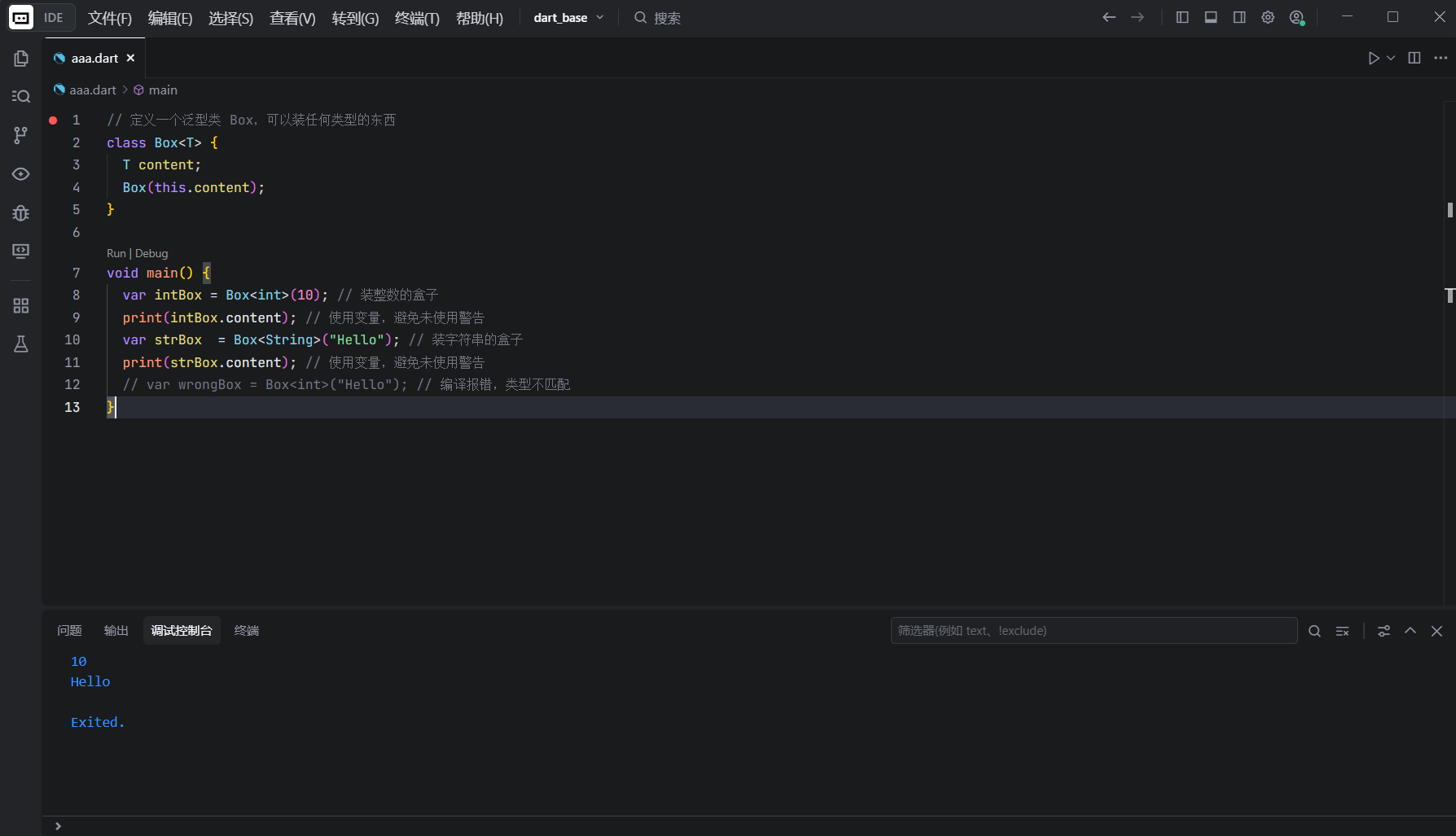
Task: Switch to the 问题 panel tab
Action: [x=69, y=630]
